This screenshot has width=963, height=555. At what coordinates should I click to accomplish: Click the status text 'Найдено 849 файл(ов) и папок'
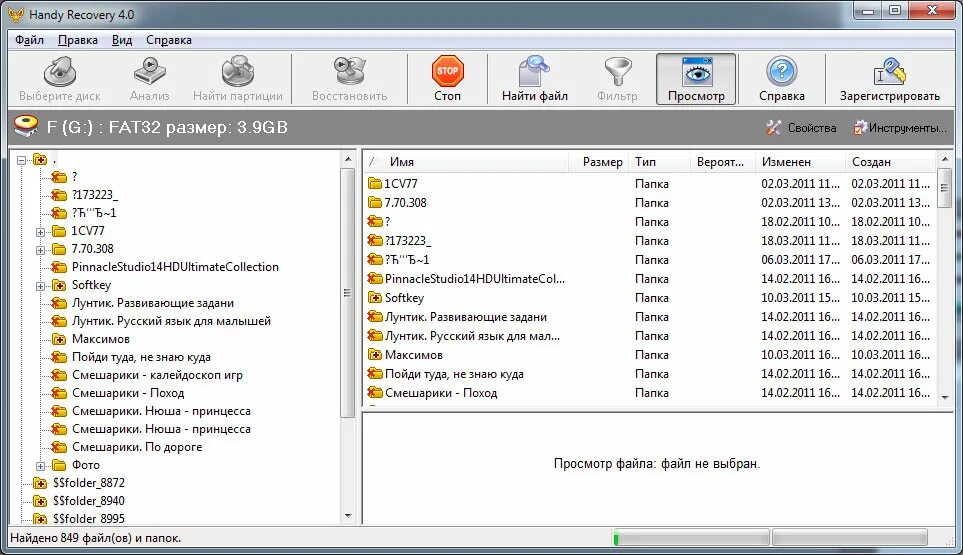pos(95,538)
